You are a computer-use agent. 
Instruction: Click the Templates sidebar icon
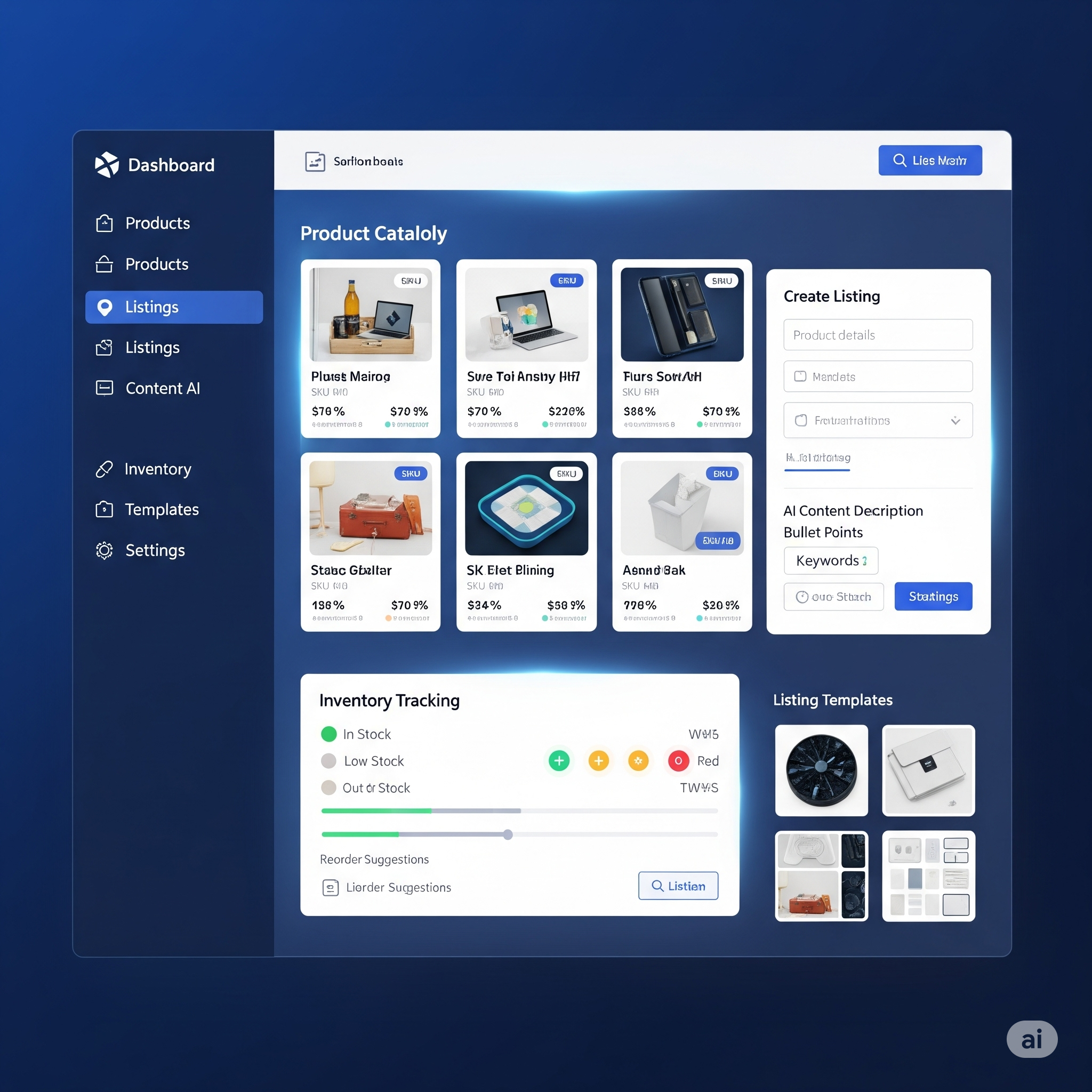coord(104,510)
